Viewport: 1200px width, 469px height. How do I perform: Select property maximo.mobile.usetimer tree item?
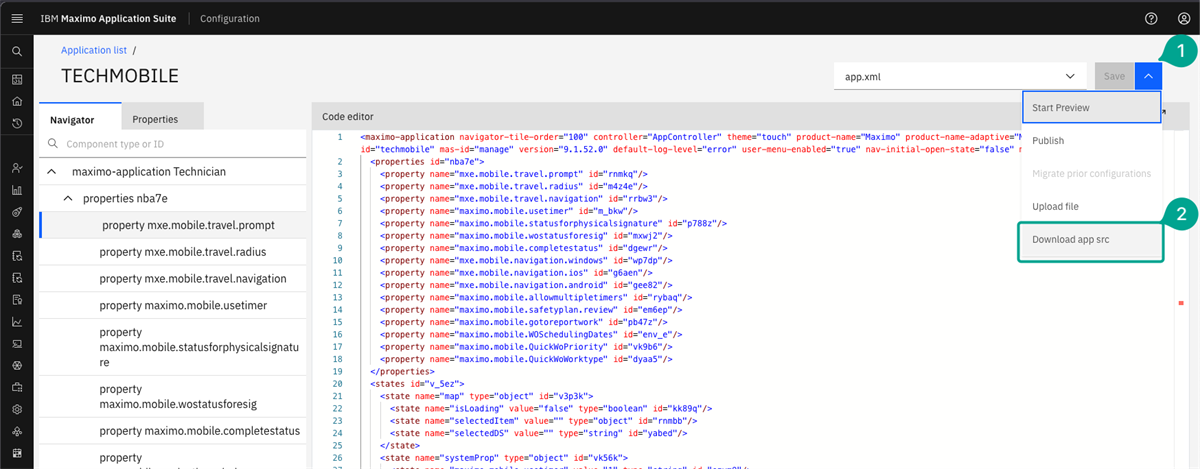pyautogui.click(x=172, y=305)
